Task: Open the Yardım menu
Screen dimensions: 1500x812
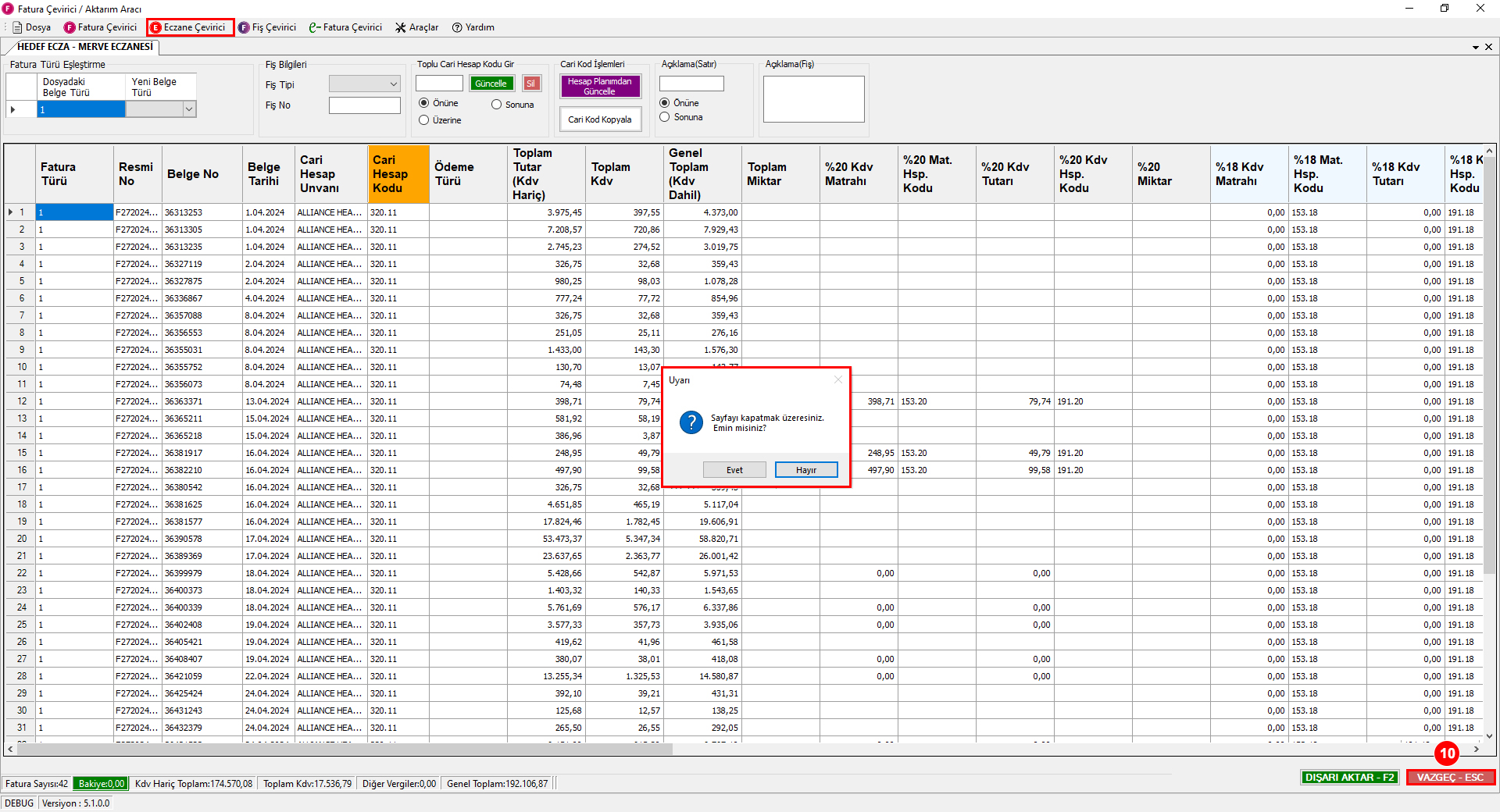Action: [x=473, y=27]
